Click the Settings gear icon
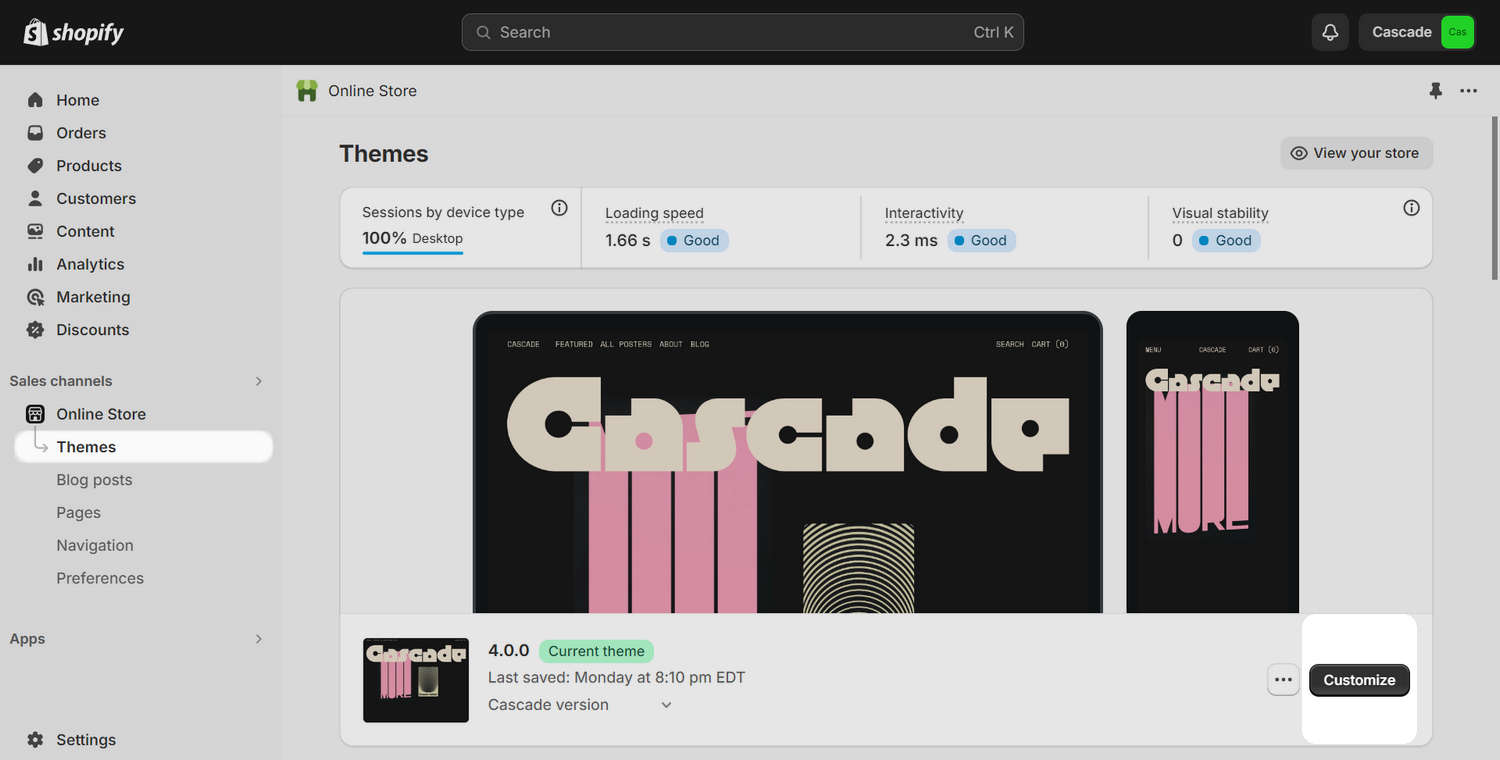This screenshot has width=1500, height=760. (35, 740)
